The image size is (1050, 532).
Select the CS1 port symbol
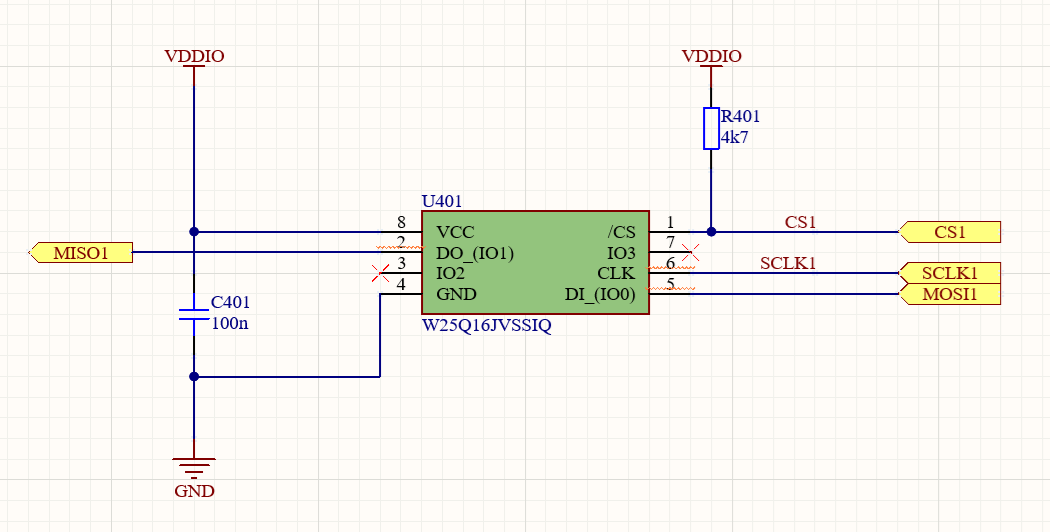pyautogui.click(x=950, y=232)
